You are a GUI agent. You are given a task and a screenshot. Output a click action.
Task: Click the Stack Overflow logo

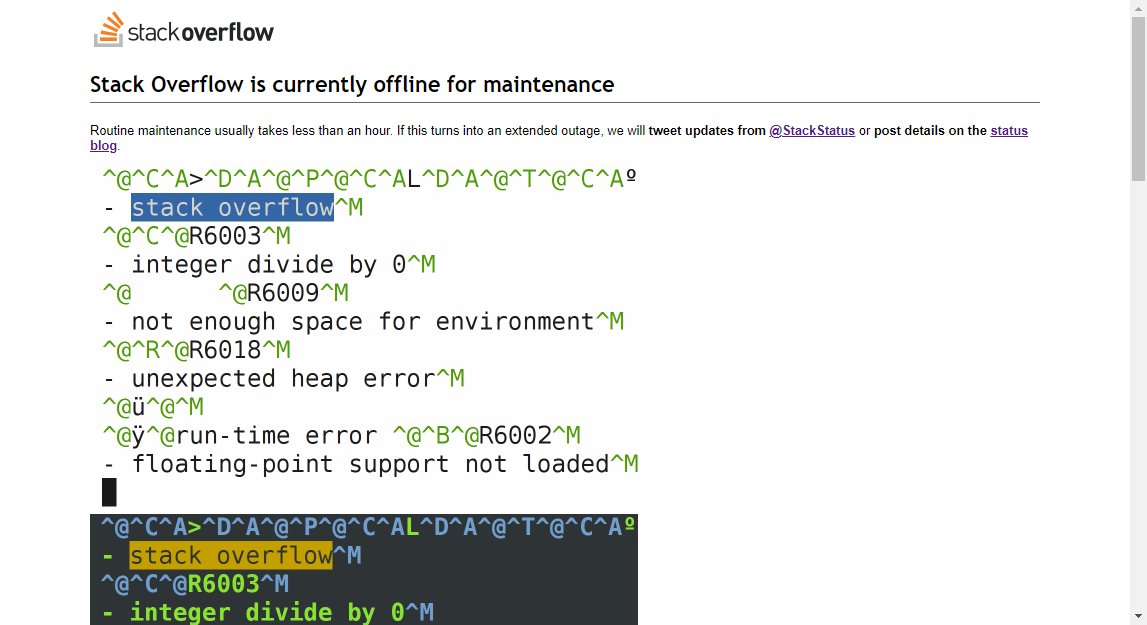pyautogui.click(x=184, y=30)
